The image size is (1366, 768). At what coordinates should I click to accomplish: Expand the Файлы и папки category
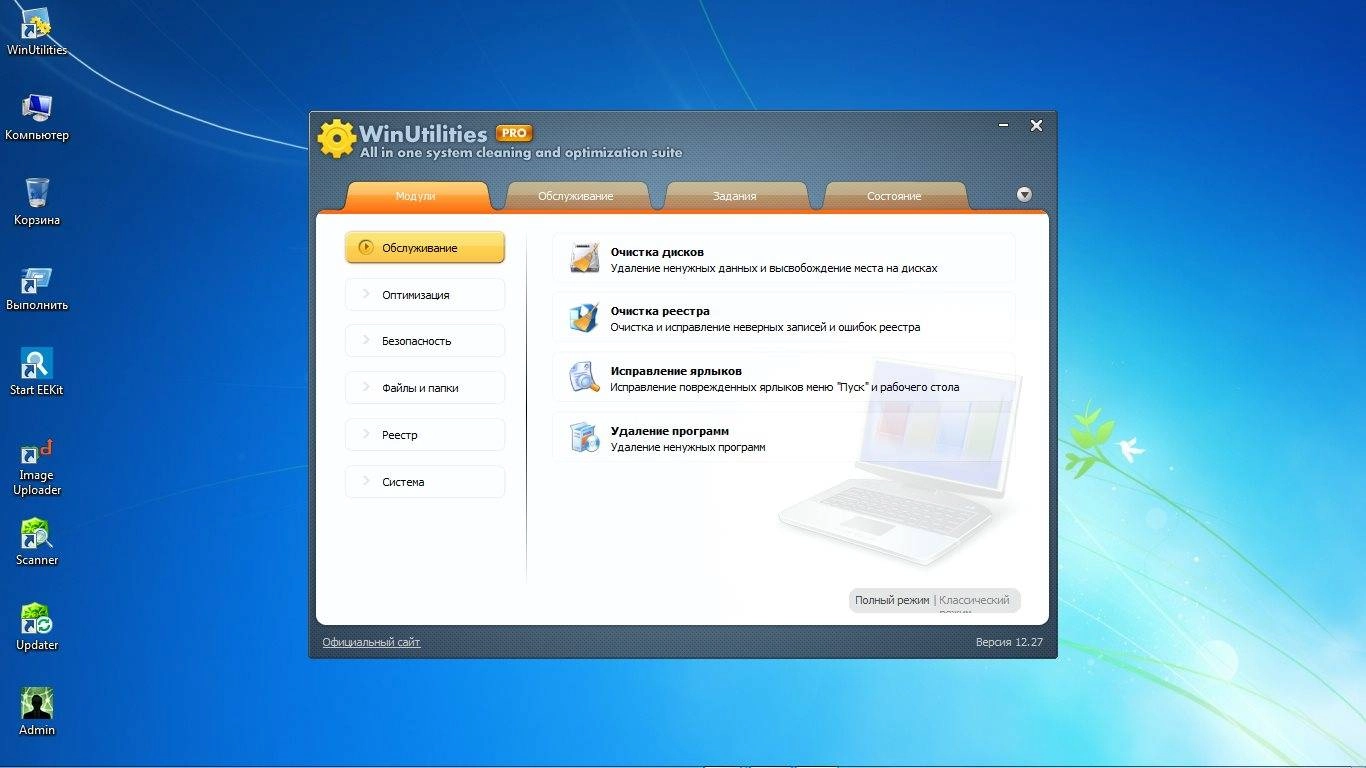(425, 388)
